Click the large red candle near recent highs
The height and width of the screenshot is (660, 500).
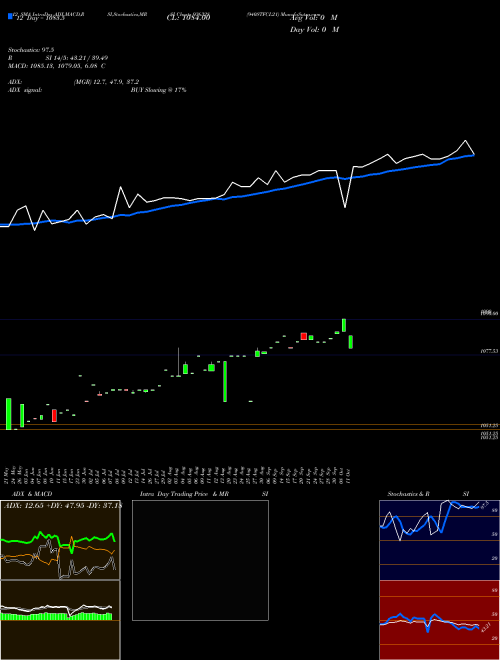click(304, 336)
